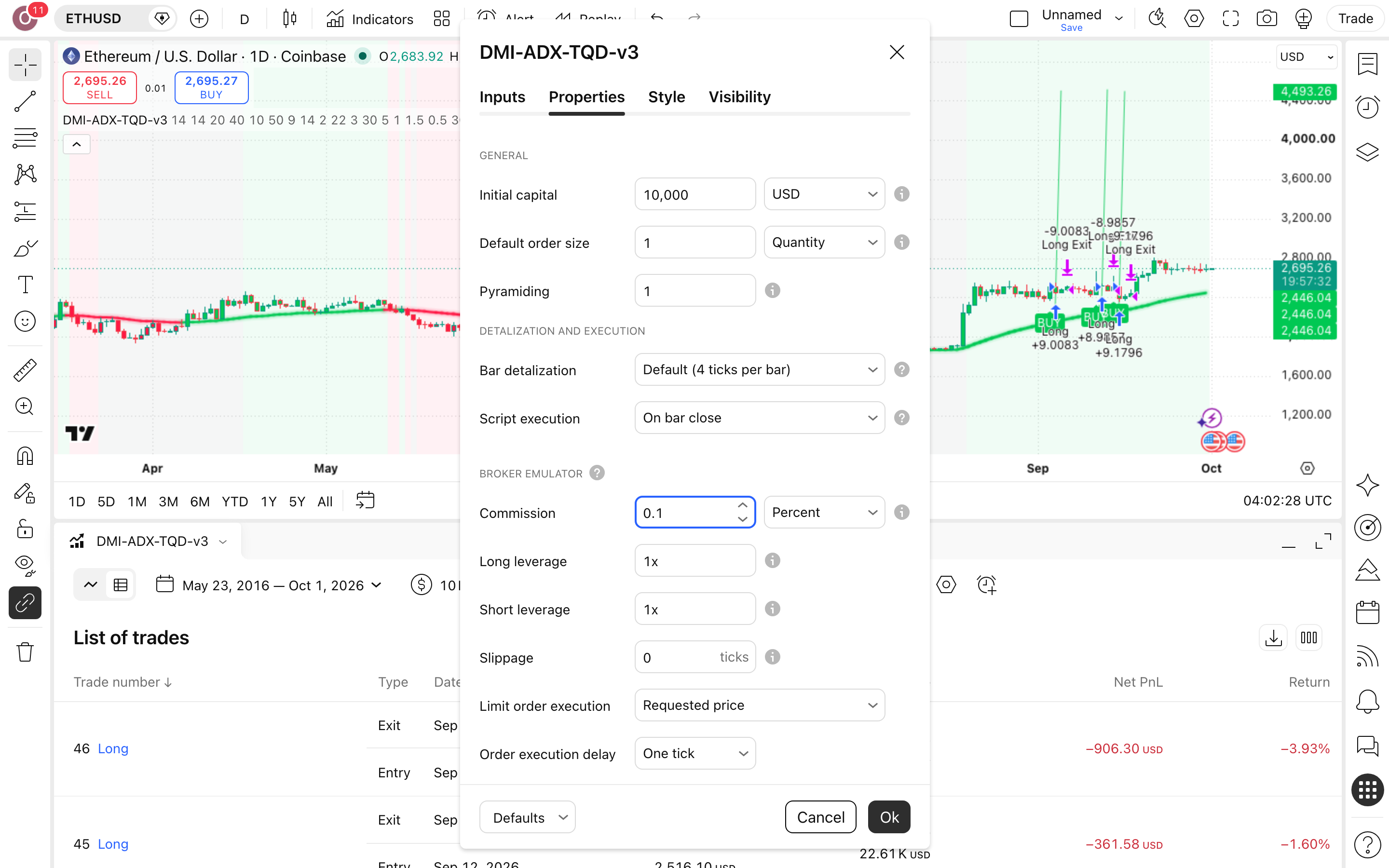1389x868 pixels.
Task: Click the Ok button
Action: point(889,817)
